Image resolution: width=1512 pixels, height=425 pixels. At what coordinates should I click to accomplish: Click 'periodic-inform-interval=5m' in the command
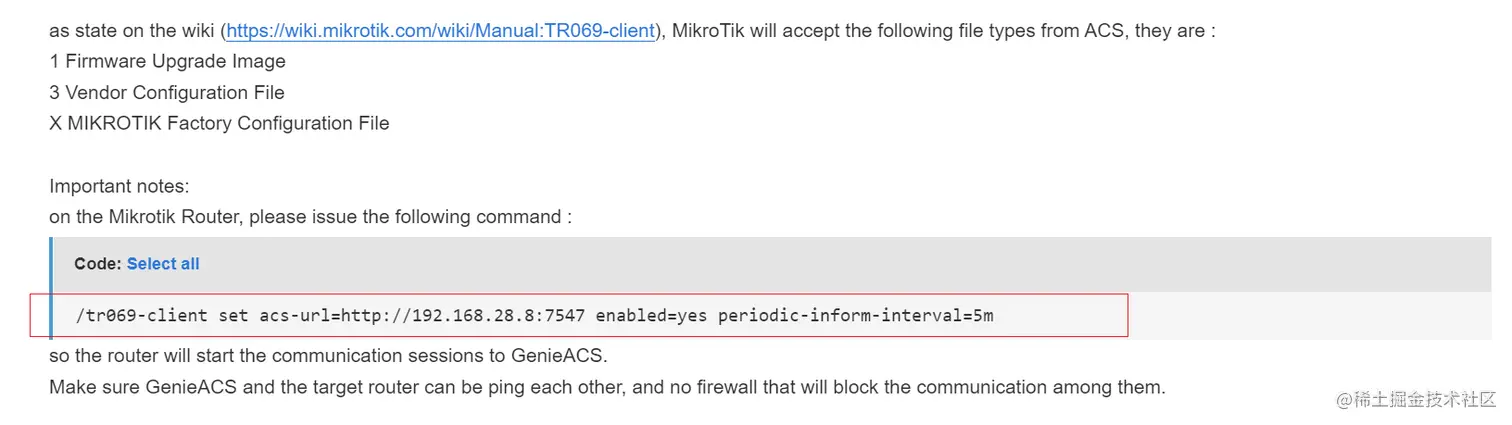(856, 316)
